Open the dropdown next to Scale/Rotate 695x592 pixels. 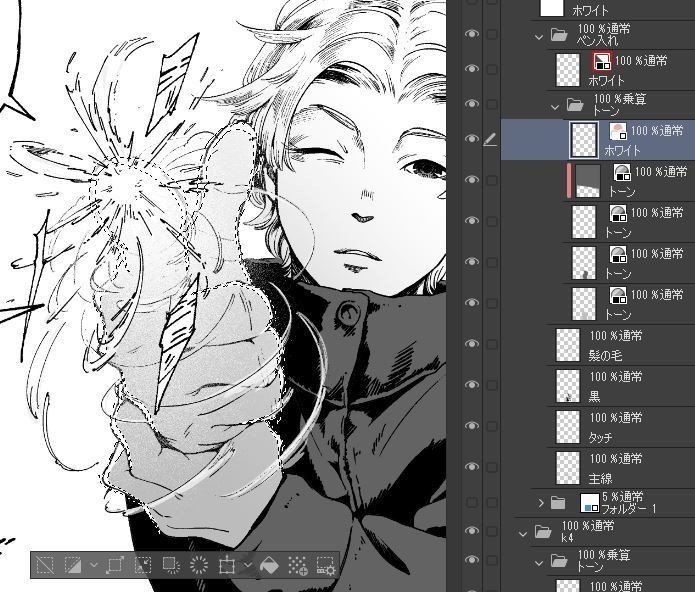point(248,565)
